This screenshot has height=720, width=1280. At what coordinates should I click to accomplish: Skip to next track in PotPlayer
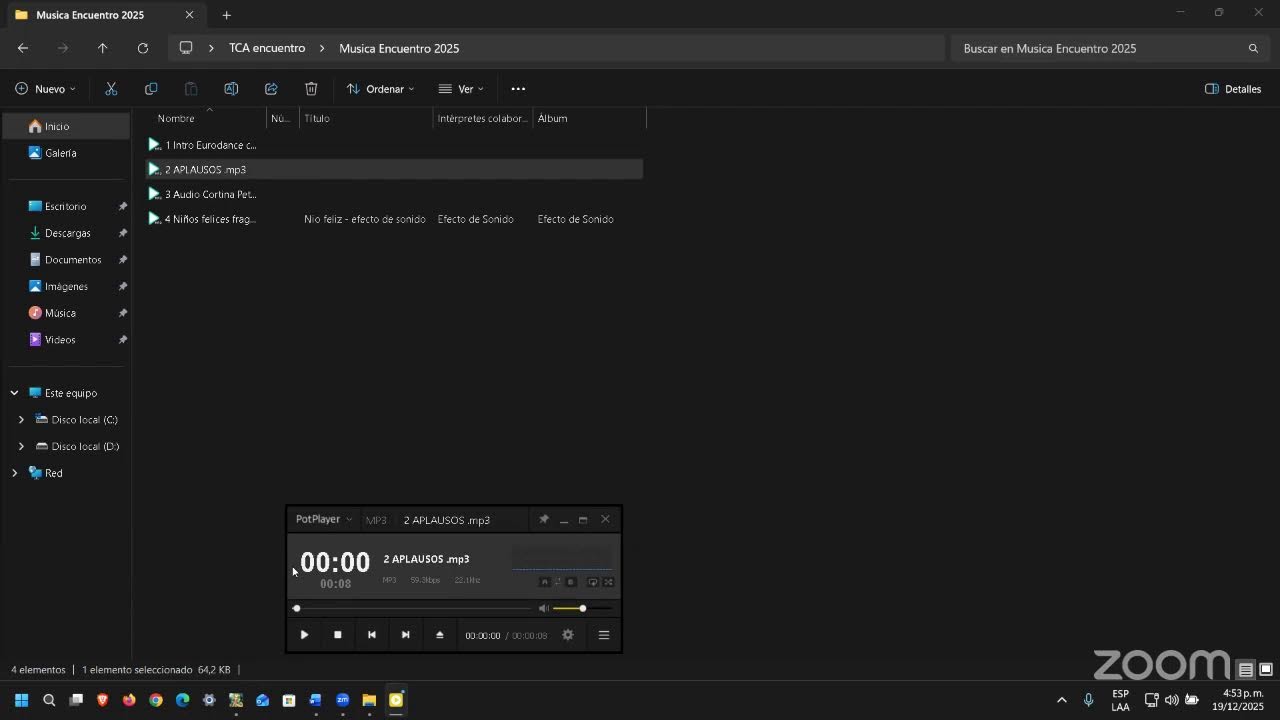405,635
